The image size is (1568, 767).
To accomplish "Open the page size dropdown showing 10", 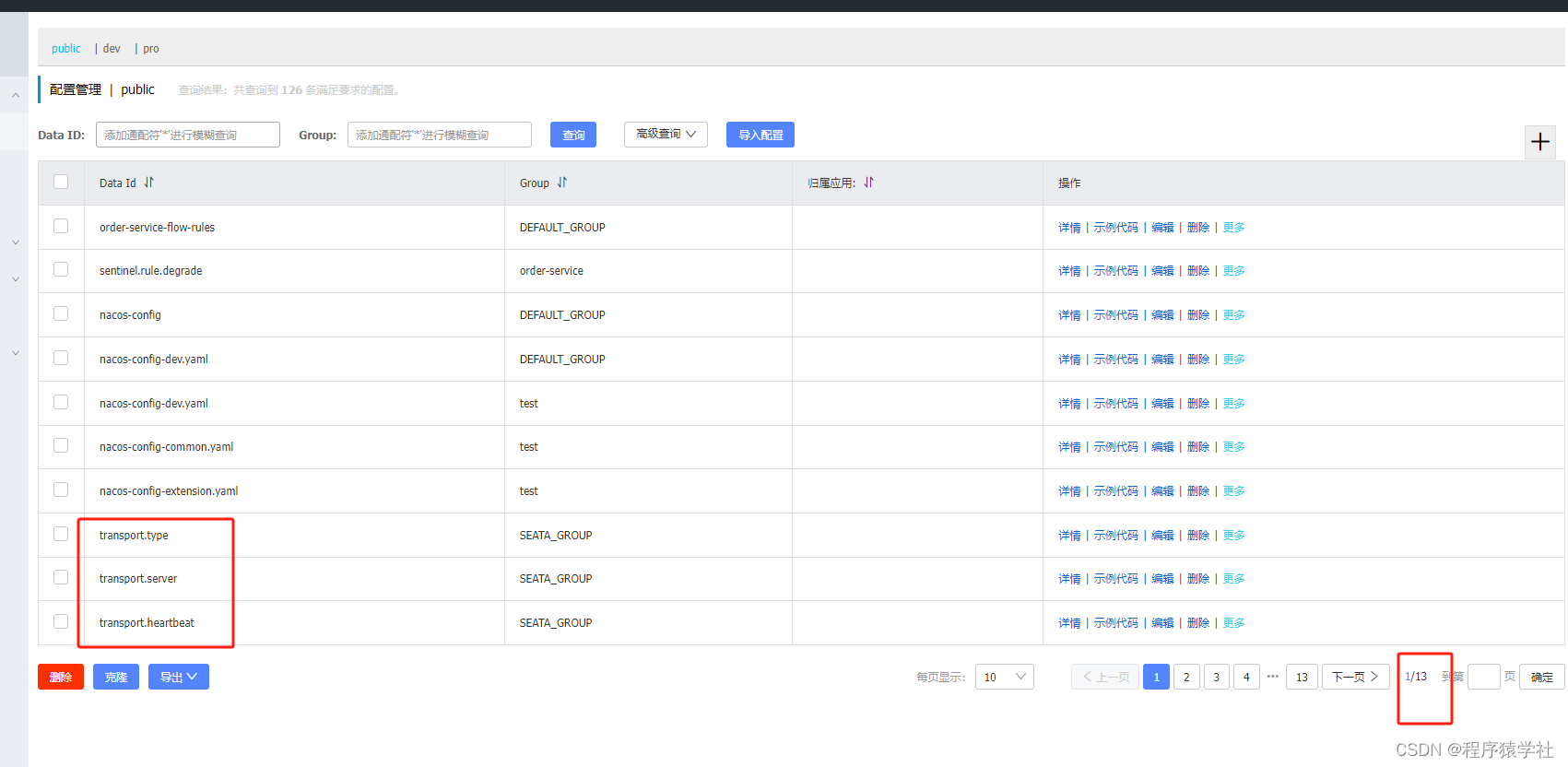I will 1004,677.
